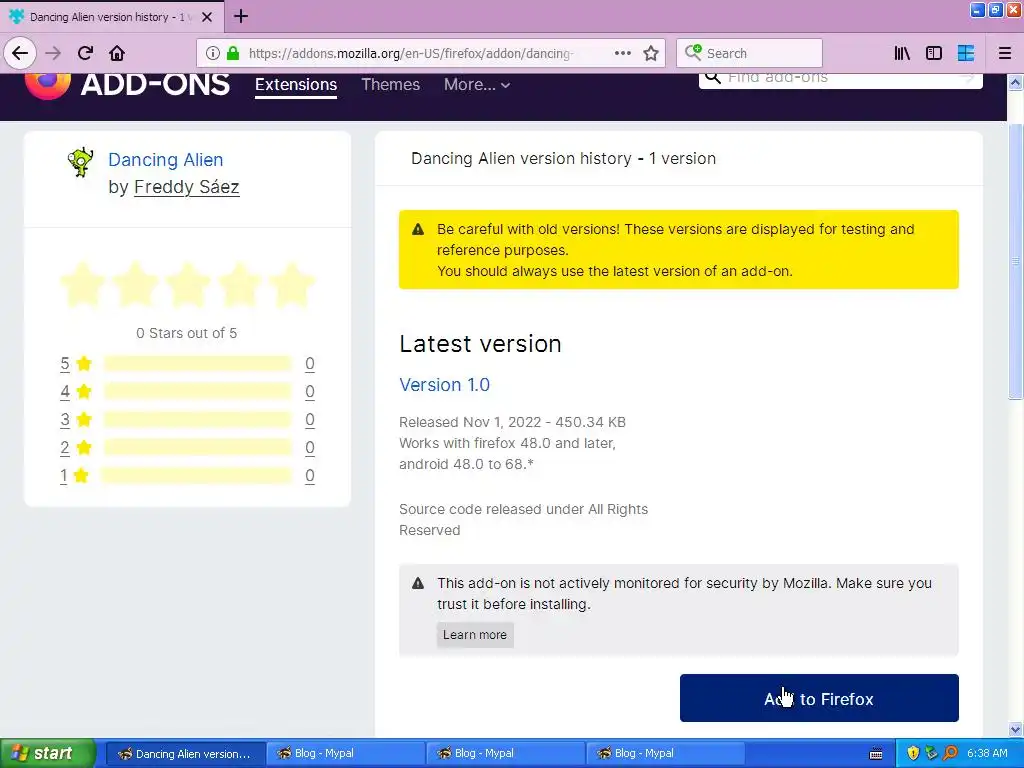The width and height of the screenshot is (1024, 768).
Task: Click the search engine icon in search bar
Action: pyautogui.click(x=693, y=52)
